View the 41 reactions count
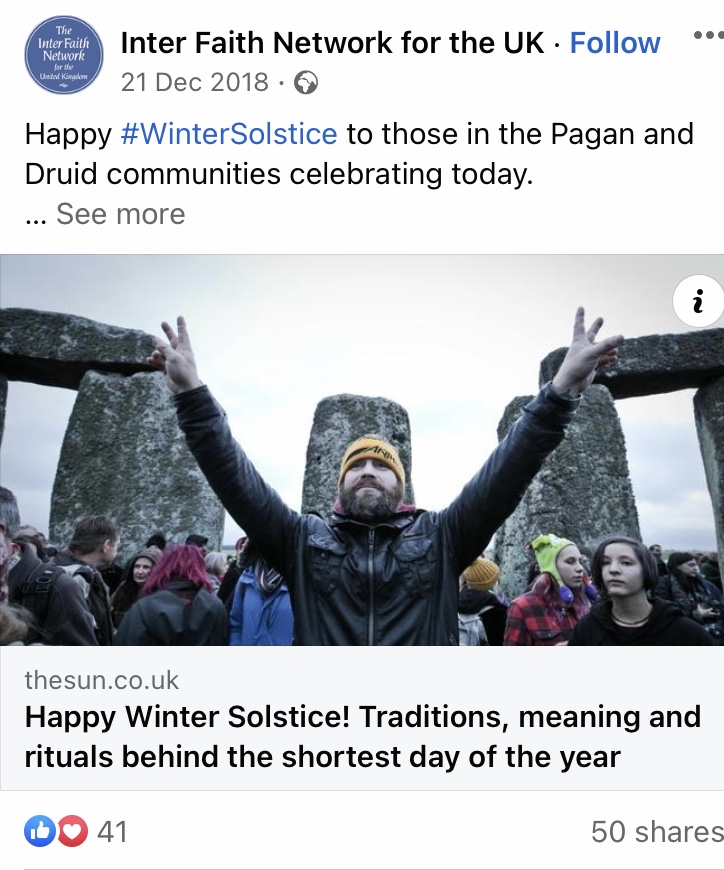This screenshot has height=870, width=724. [112, 831]
